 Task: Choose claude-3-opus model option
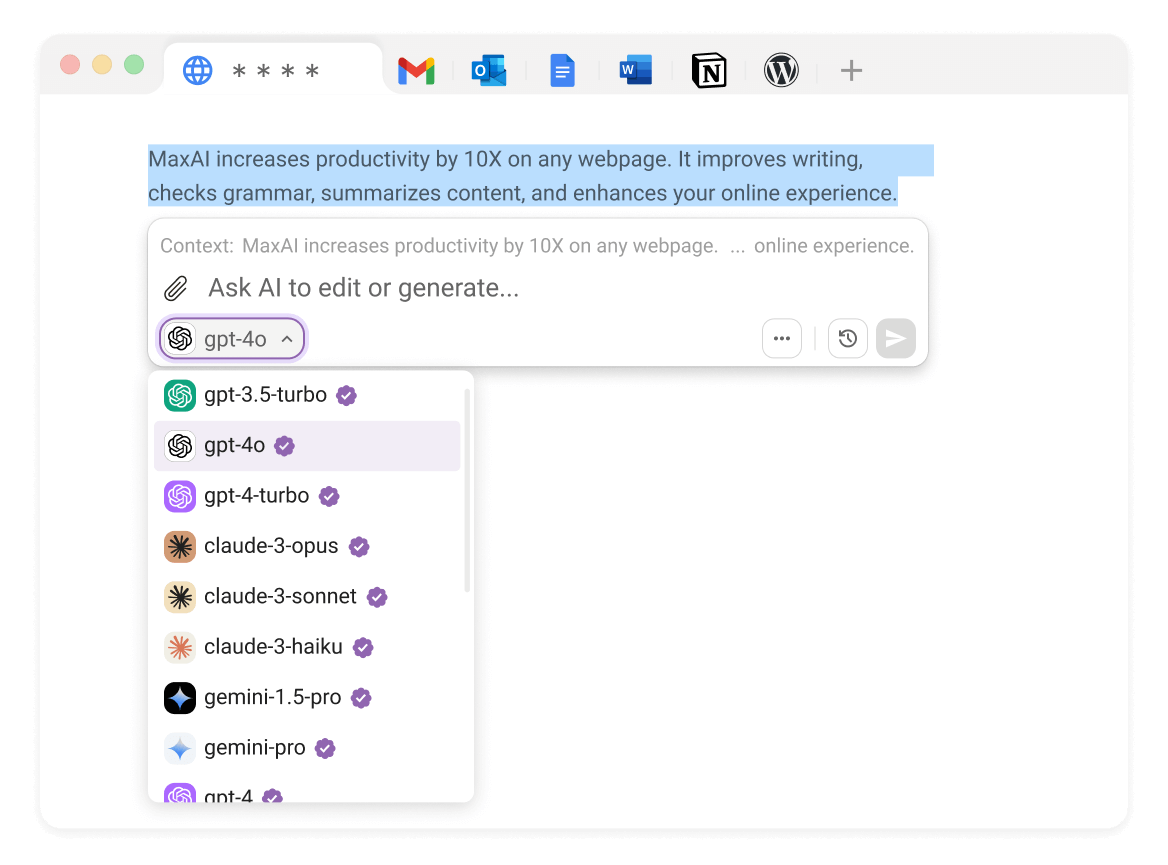pos(271,546)
